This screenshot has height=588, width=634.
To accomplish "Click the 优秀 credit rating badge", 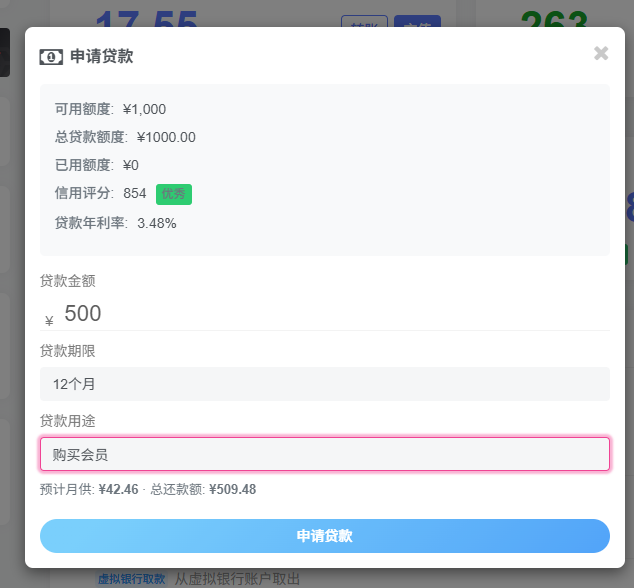I will (174, 194).
